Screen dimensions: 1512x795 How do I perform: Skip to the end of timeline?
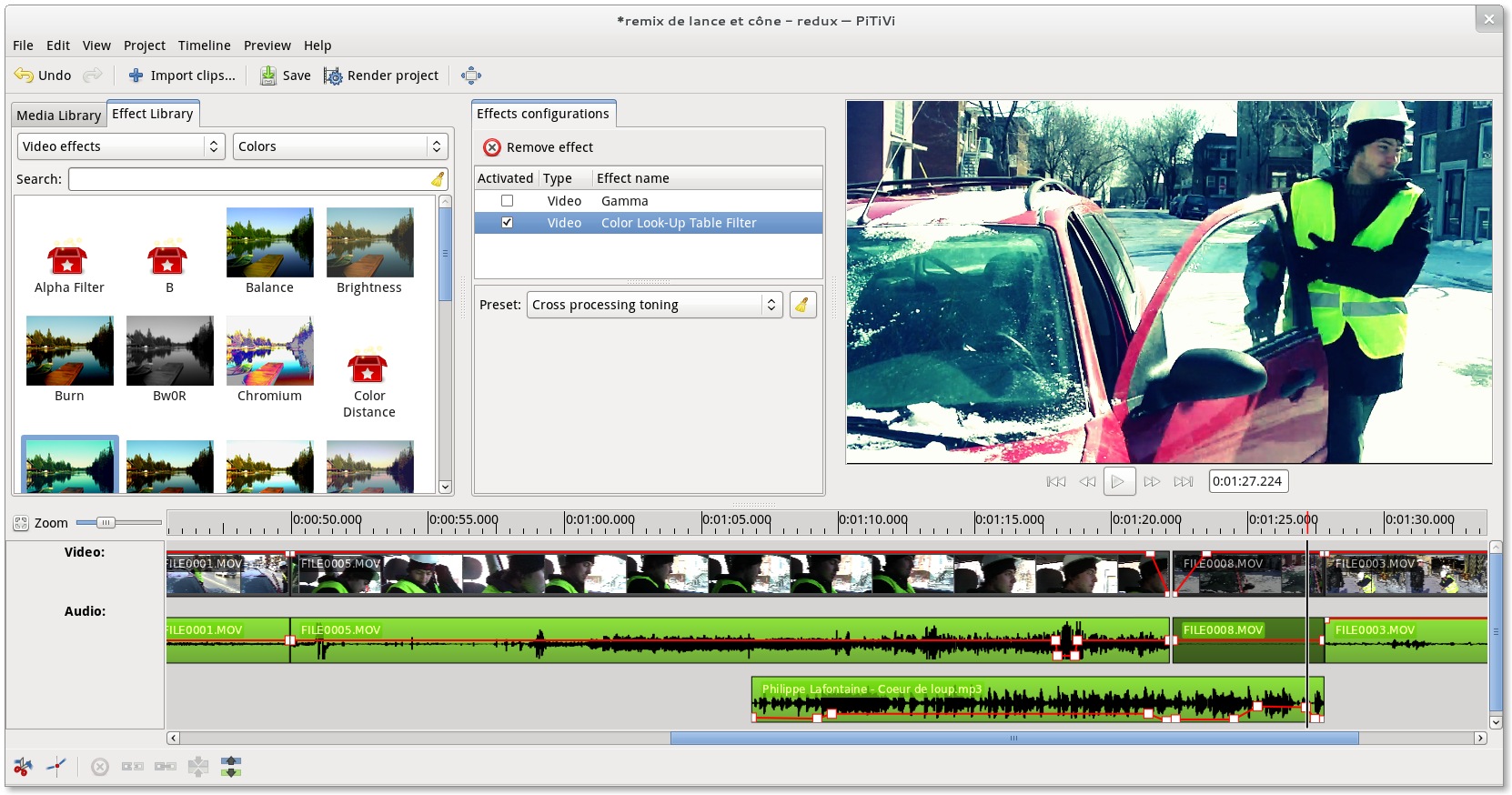click(1183, 481)
